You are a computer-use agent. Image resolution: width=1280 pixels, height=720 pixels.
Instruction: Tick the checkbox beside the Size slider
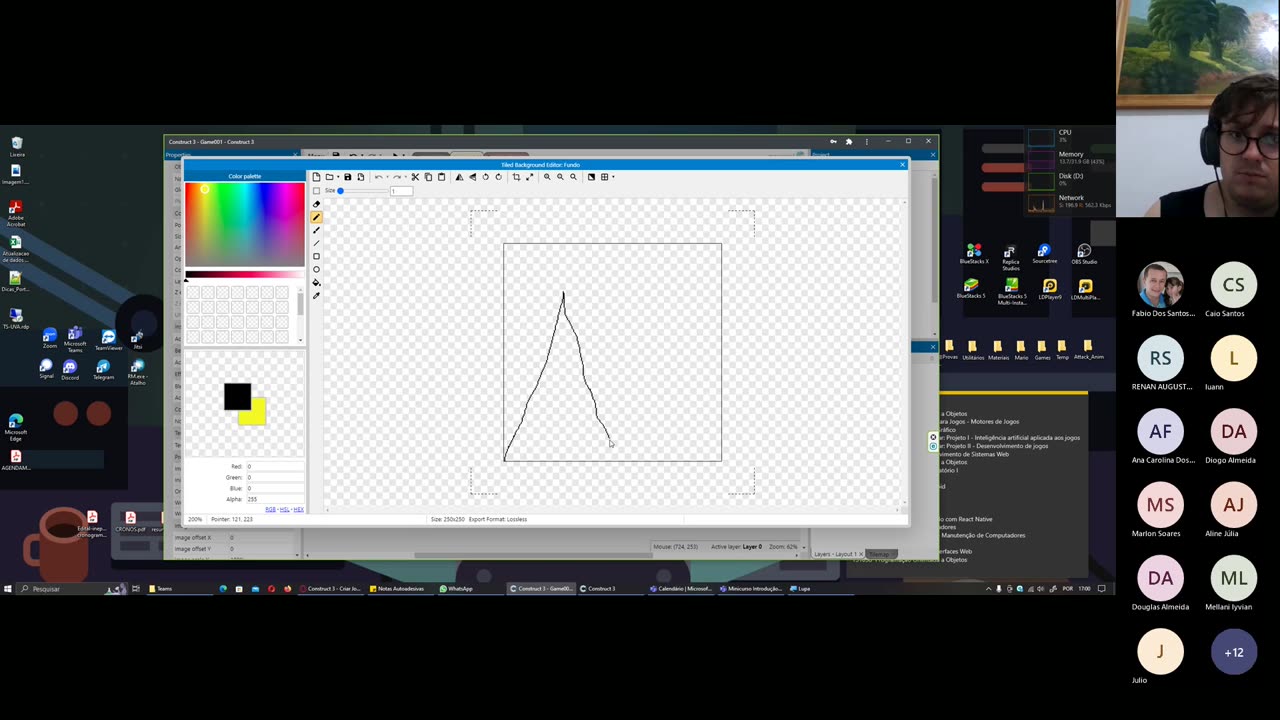coord(316,191)
